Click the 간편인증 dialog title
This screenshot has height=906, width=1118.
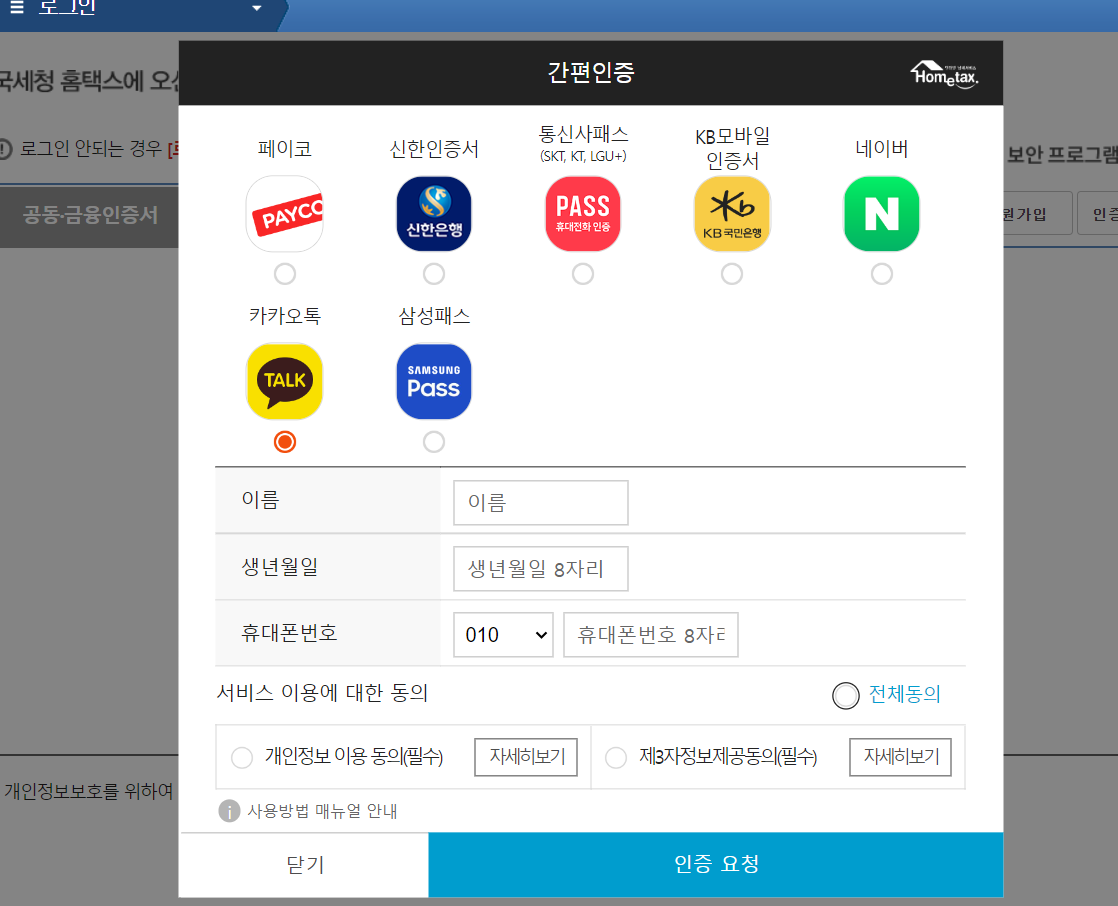click(x=590, y=72)
